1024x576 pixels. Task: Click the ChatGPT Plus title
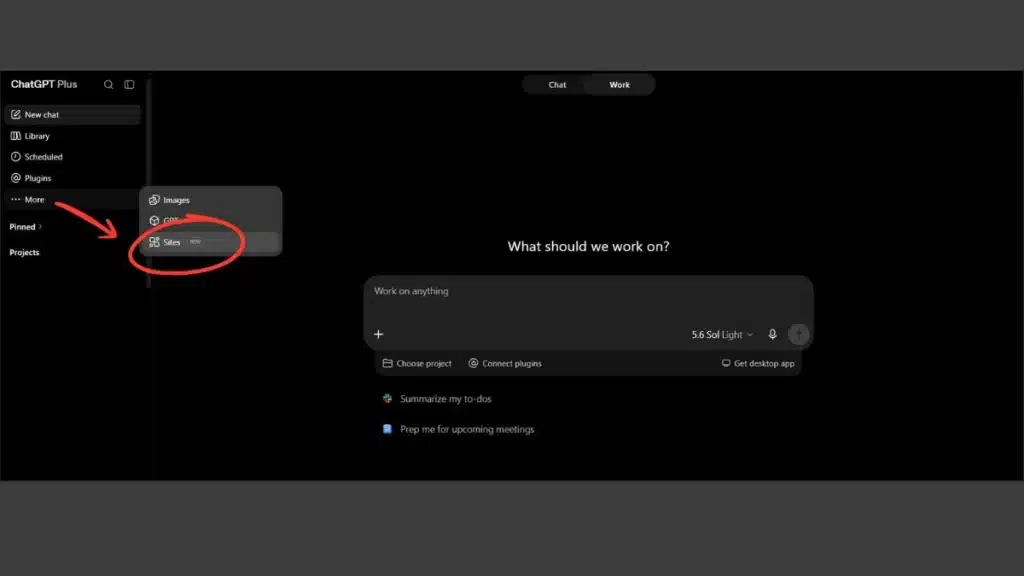44,84
